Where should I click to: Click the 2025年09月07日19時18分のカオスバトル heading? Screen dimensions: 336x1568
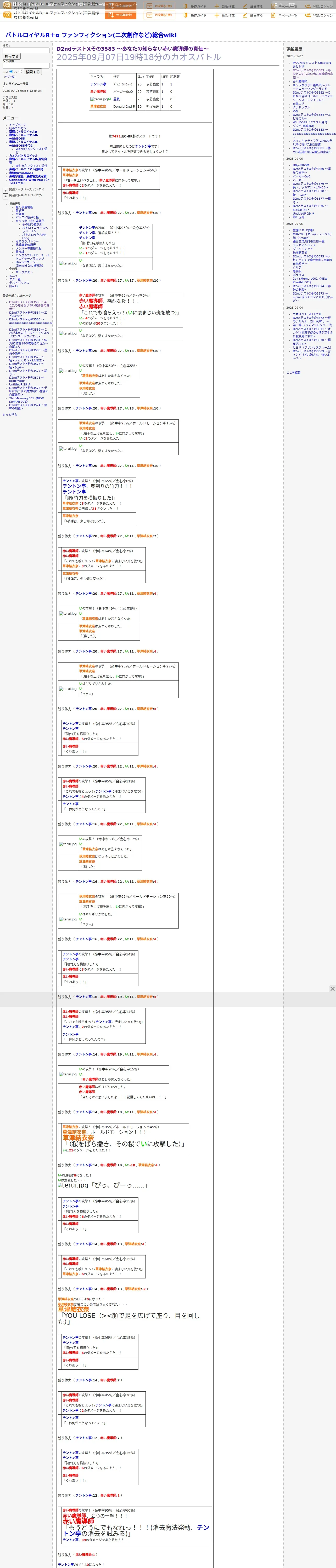(138, 57)
